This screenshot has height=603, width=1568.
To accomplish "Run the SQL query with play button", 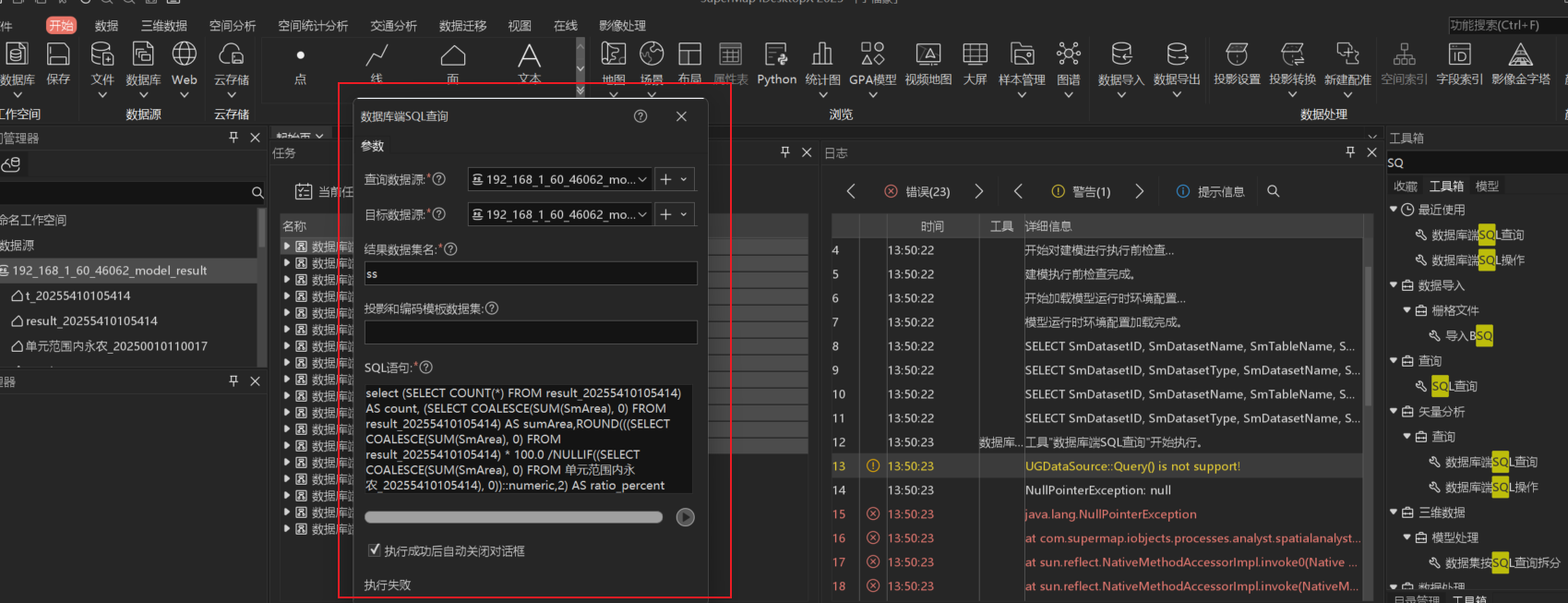I will click(685, 517).
